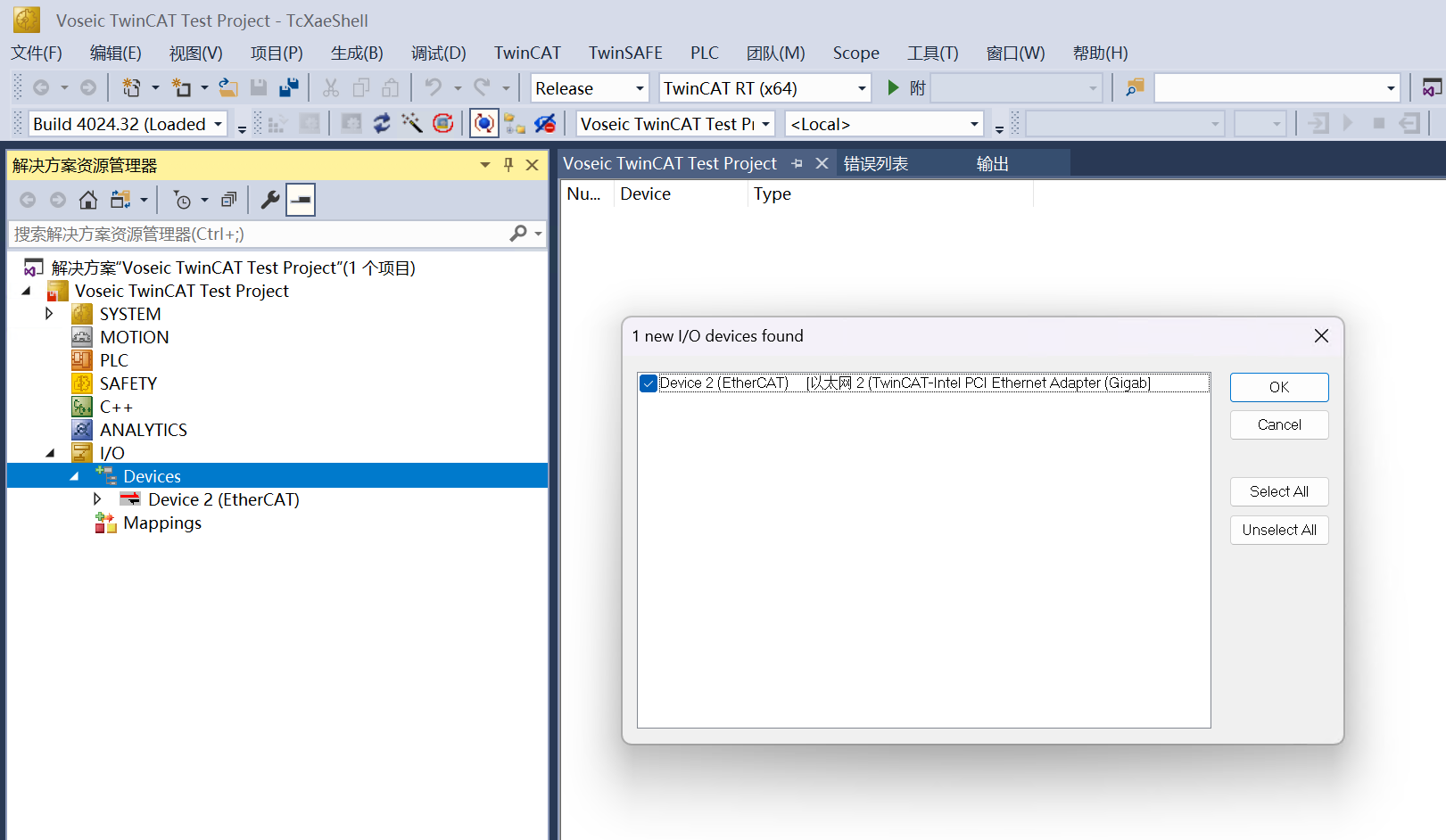Open the Scope menu
Screen dimensions: 1446x840
[x=856, y=53]
